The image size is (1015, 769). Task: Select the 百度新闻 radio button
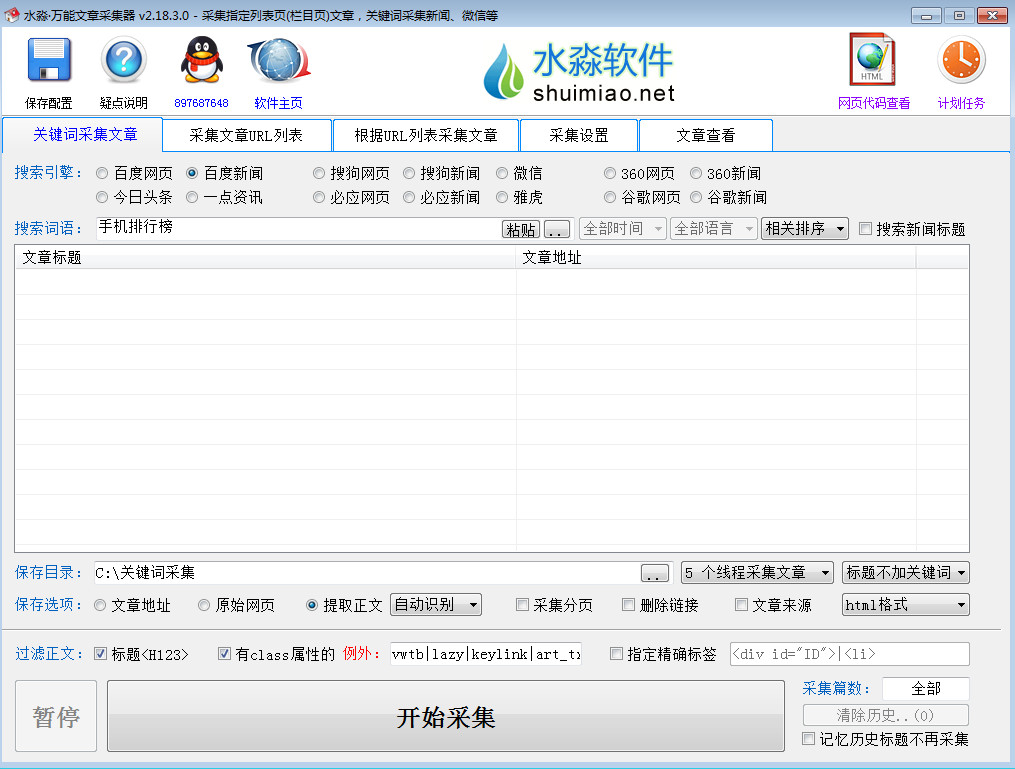[x=192, y=173]
